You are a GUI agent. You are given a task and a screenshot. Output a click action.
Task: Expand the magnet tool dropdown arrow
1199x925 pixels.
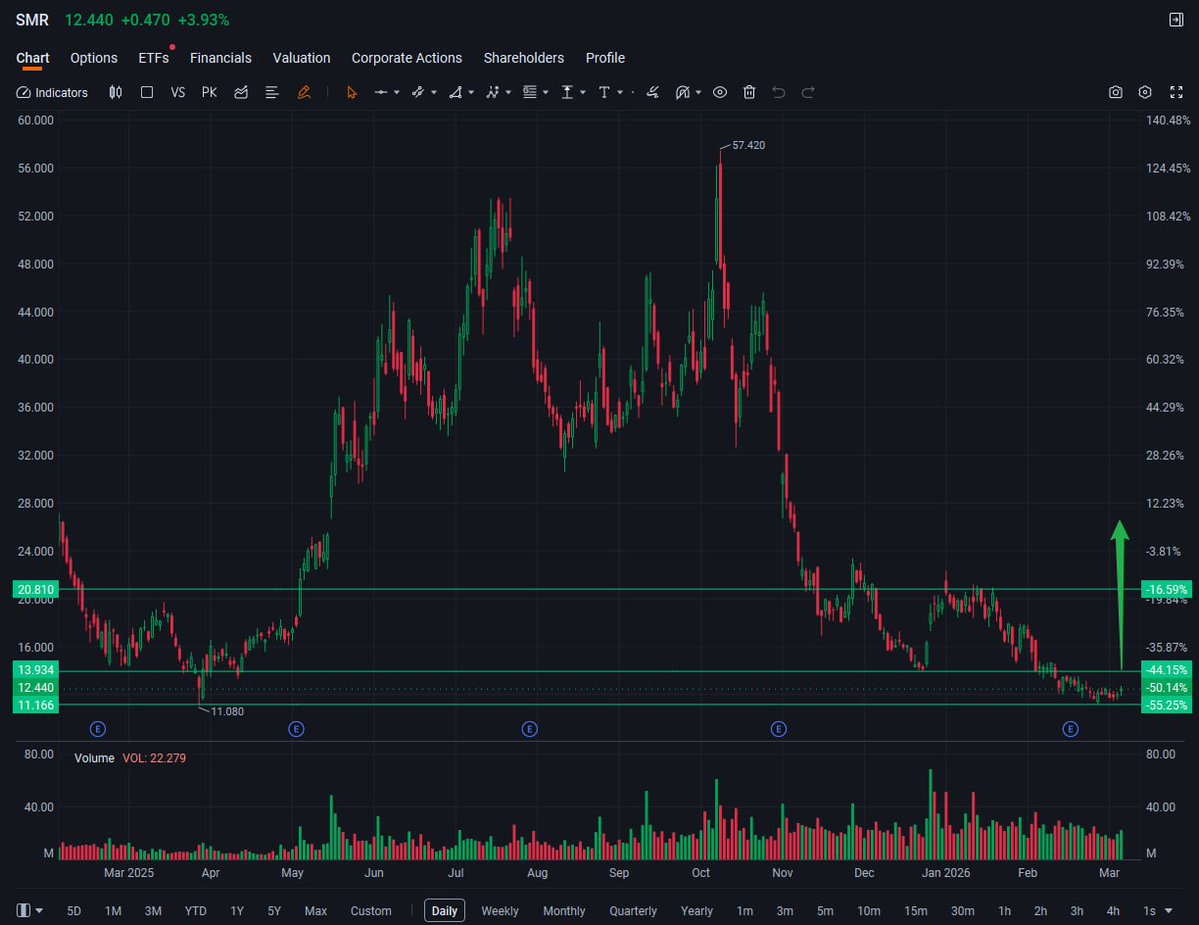pyautogui.click(x=698, y=92)
